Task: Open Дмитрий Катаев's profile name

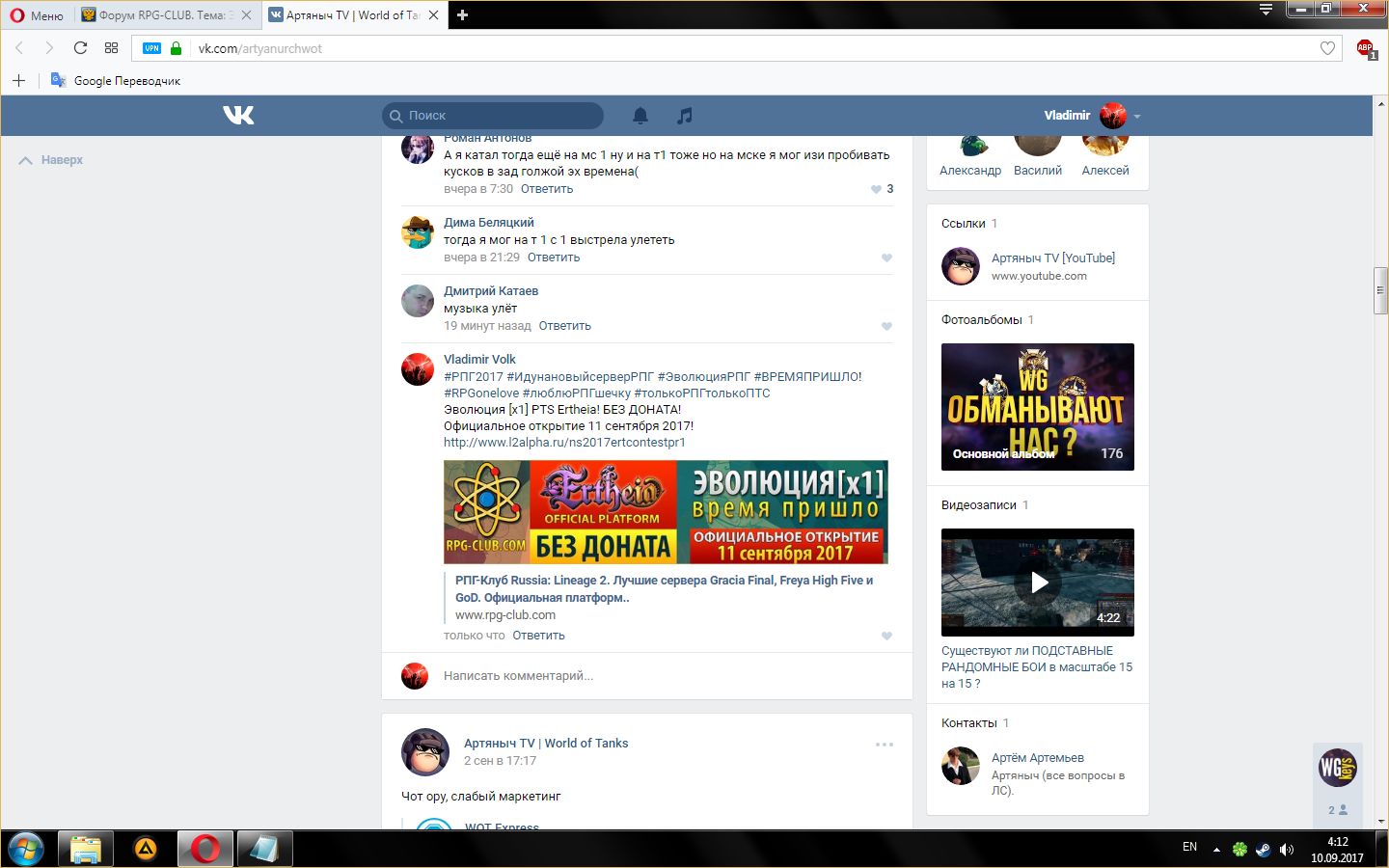Action: click(x=491, y=291)
